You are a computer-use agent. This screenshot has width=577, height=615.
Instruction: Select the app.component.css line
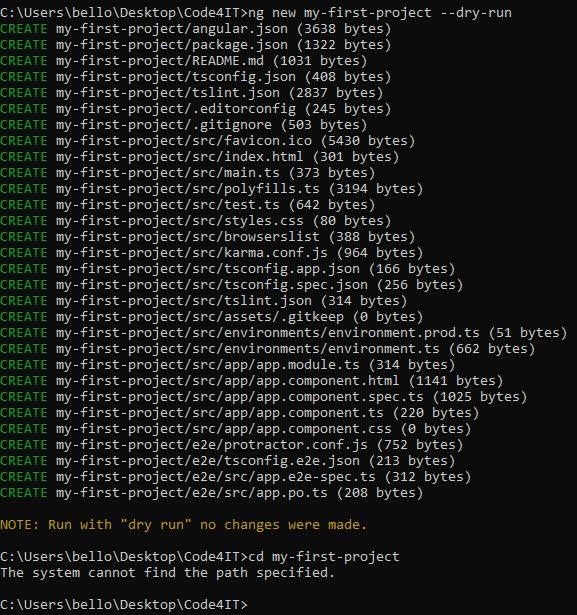[235, 429]
